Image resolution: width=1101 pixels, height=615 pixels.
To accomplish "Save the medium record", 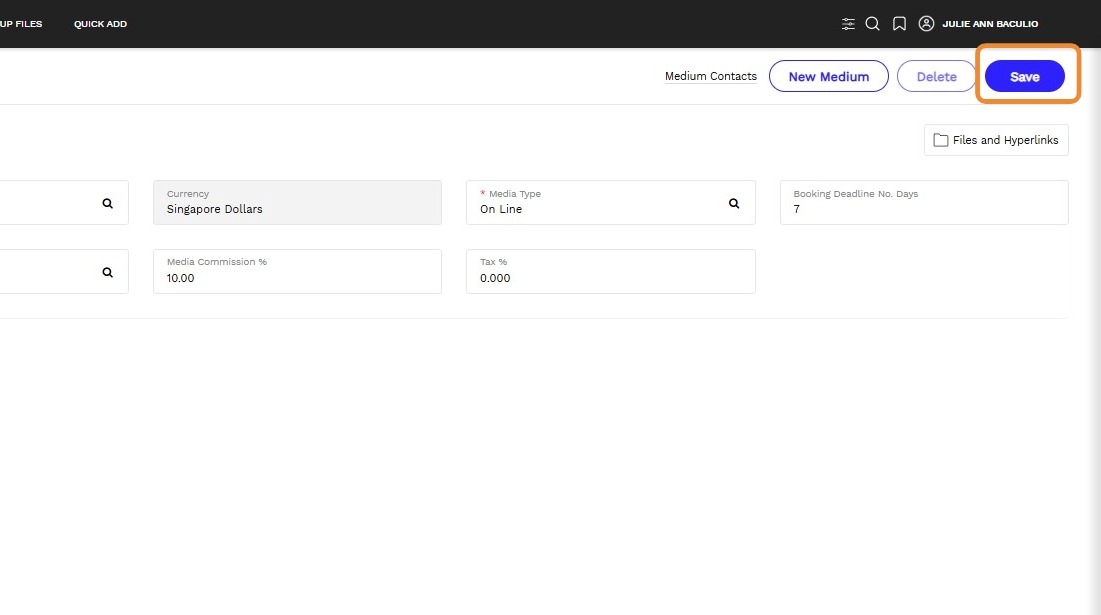I will 1024,77.
